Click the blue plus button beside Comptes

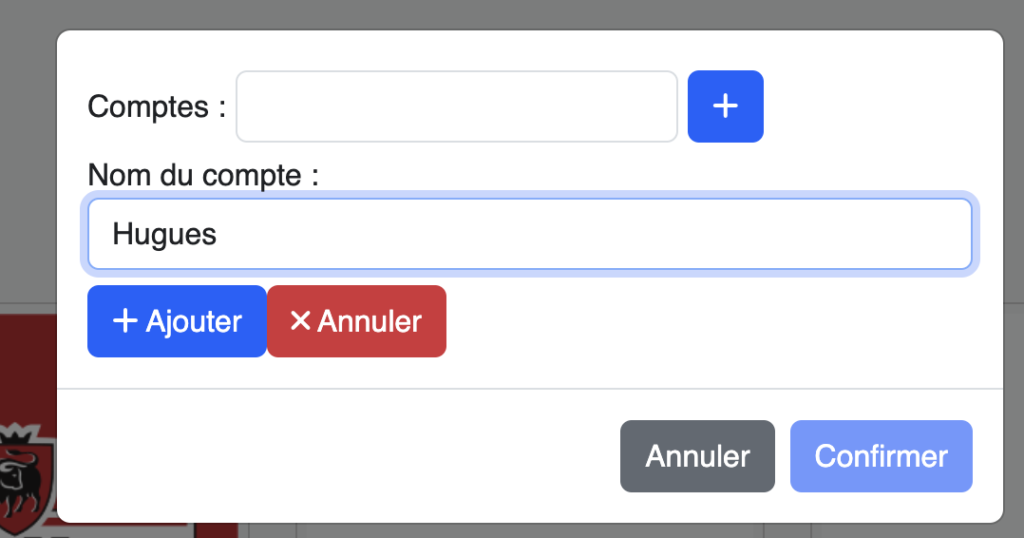coord(725,106)
